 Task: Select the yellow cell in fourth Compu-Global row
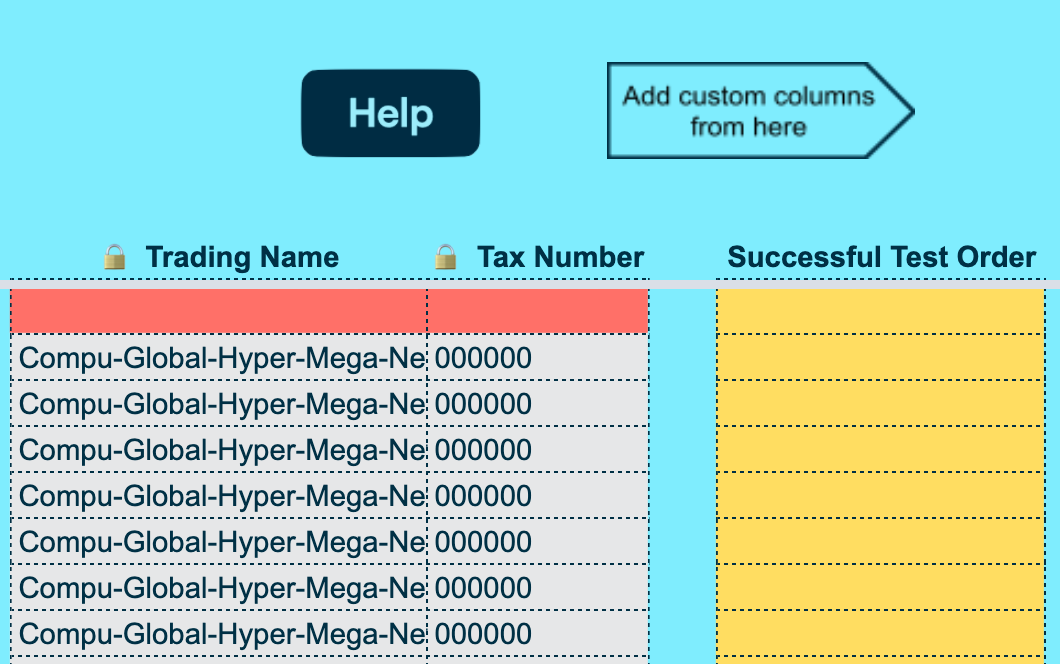click(x=881, y=496)
